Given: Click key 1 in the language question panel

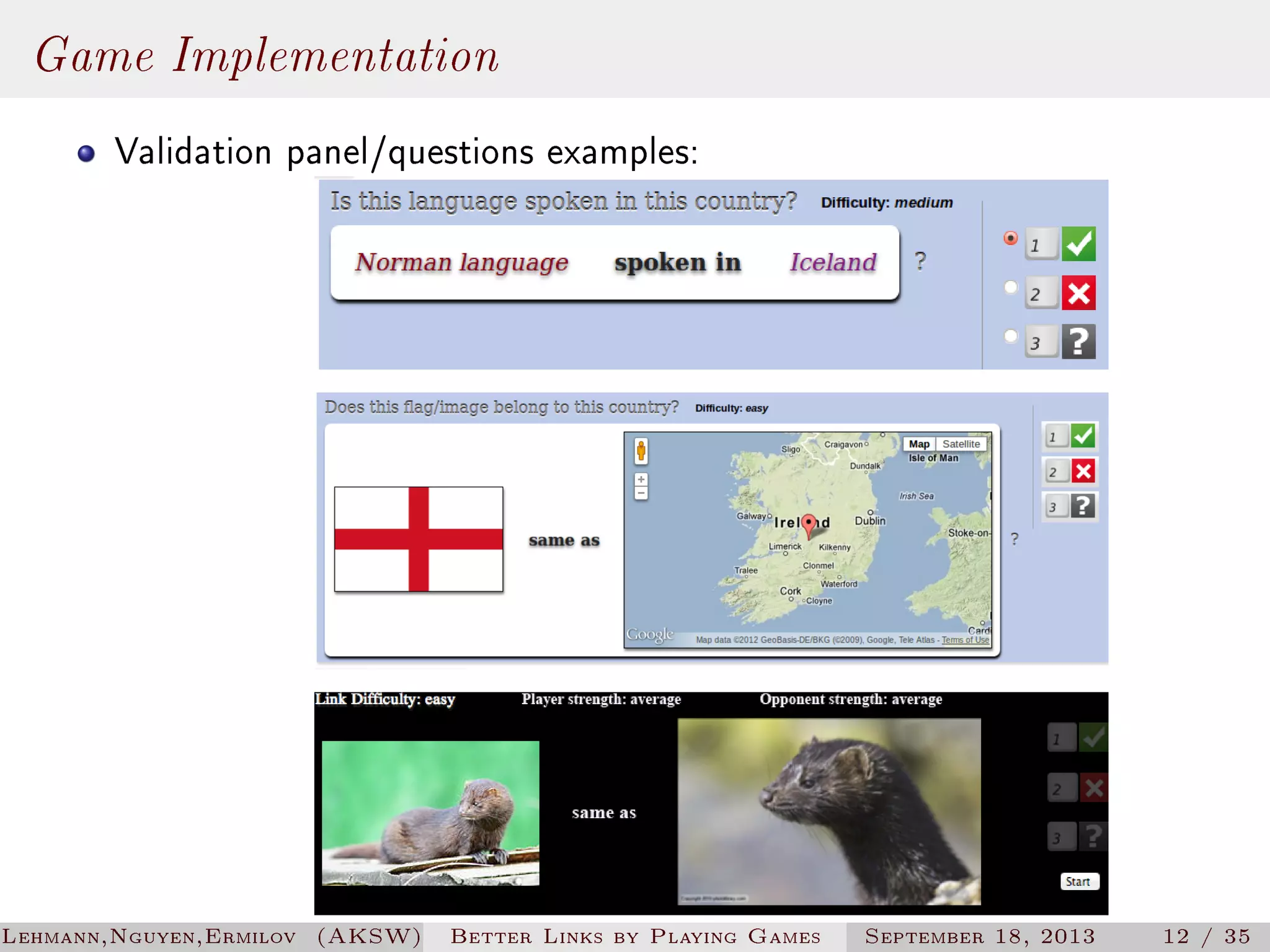Looking at the screenshot, I should click(1041, 244).
